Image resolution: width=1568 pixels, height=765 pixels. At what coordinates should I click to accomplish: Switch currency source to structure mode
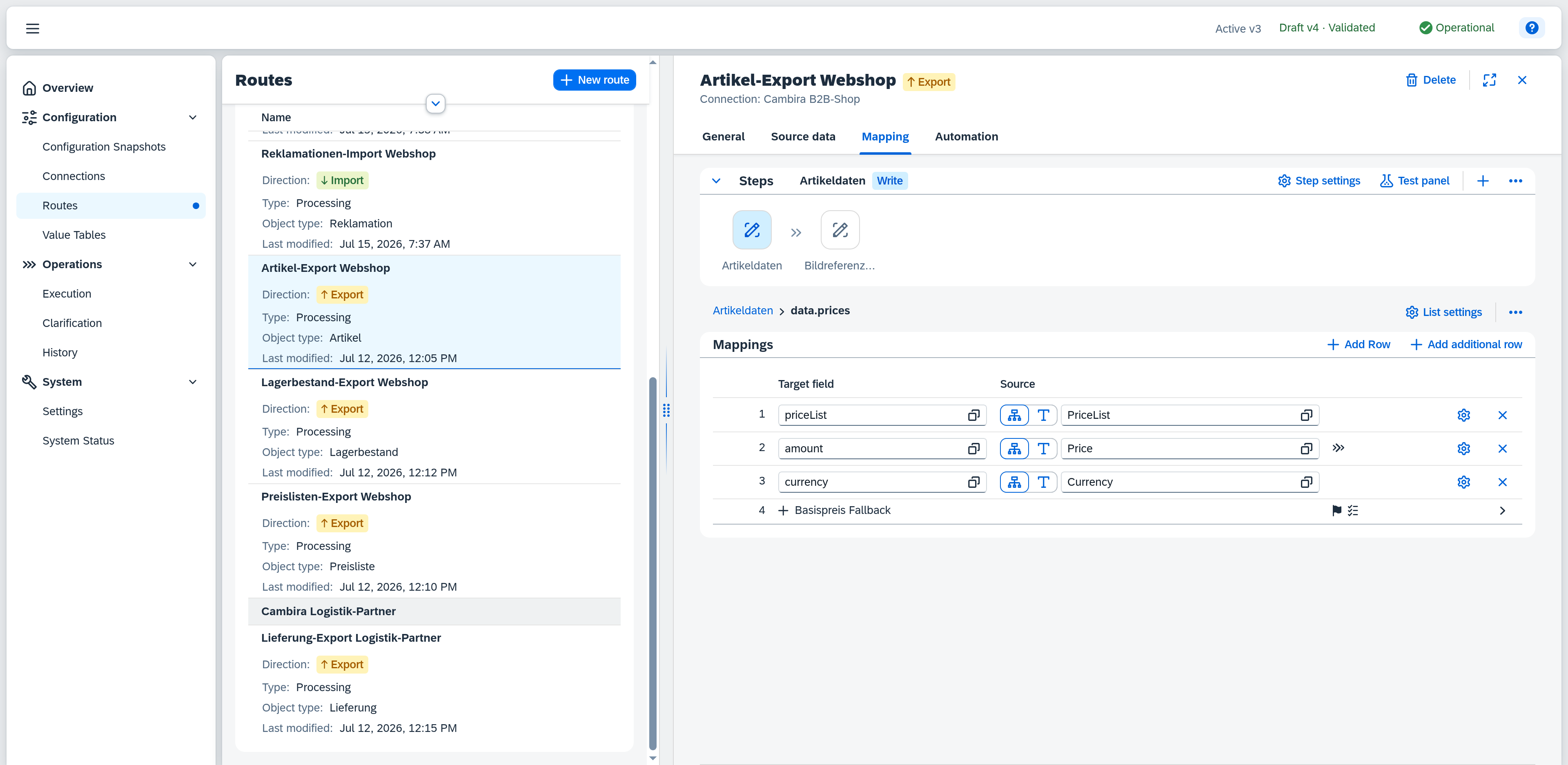(1014, 482)
